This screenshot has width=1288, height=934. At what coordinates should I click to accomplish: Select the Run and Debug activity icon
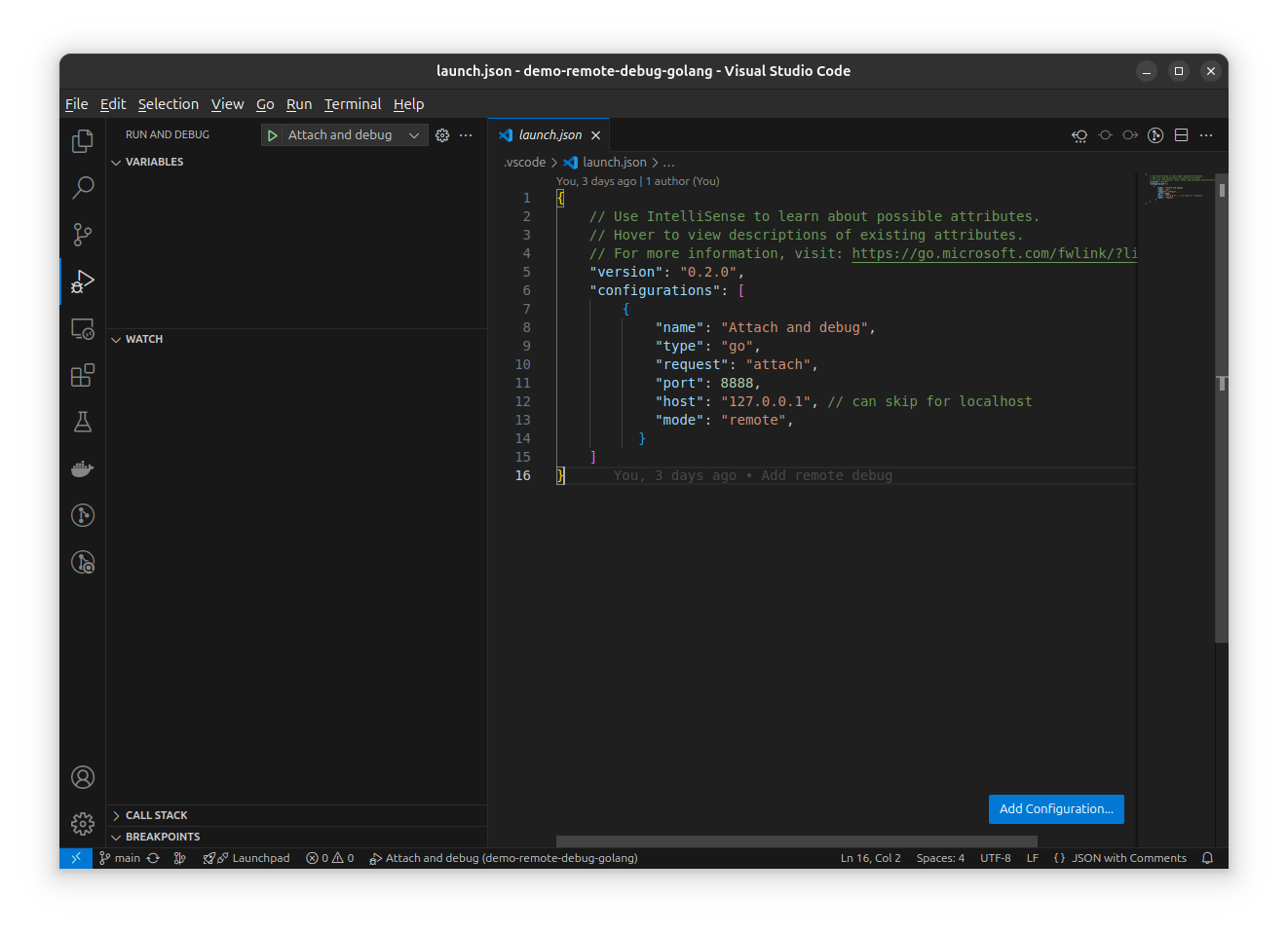tap(83, 281)
